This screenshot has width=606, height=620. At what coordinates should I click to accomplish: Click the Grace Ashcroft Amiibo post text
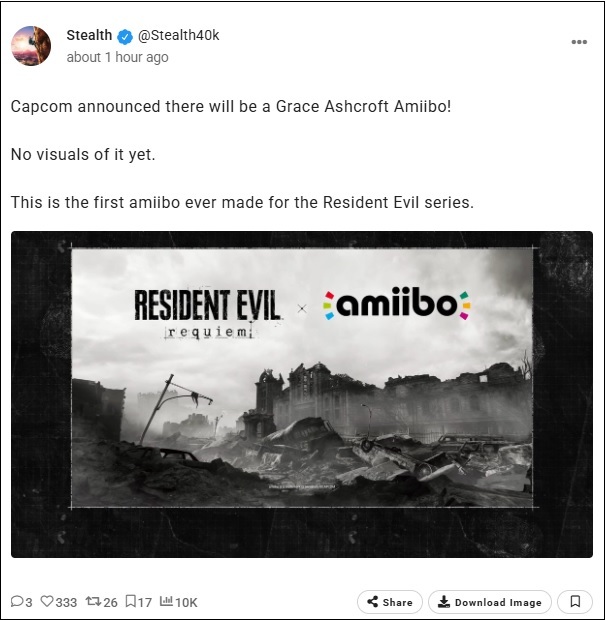[x=231, y=107]
